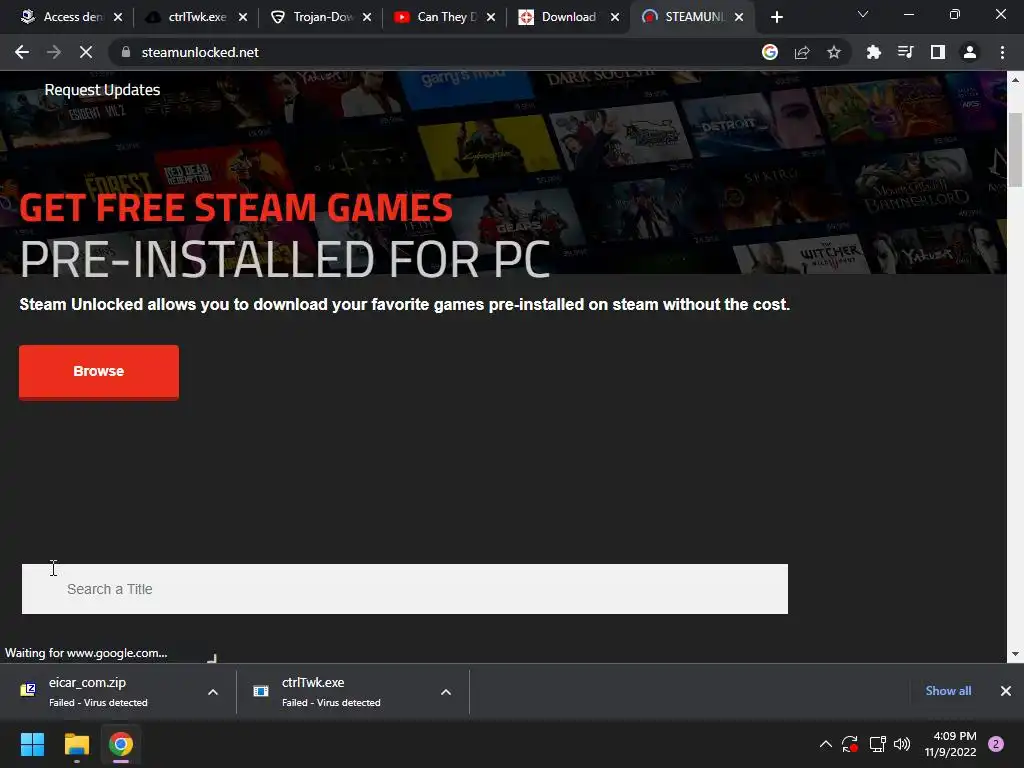
Task: Show hidden system tray icons
Action: [825, 744]
